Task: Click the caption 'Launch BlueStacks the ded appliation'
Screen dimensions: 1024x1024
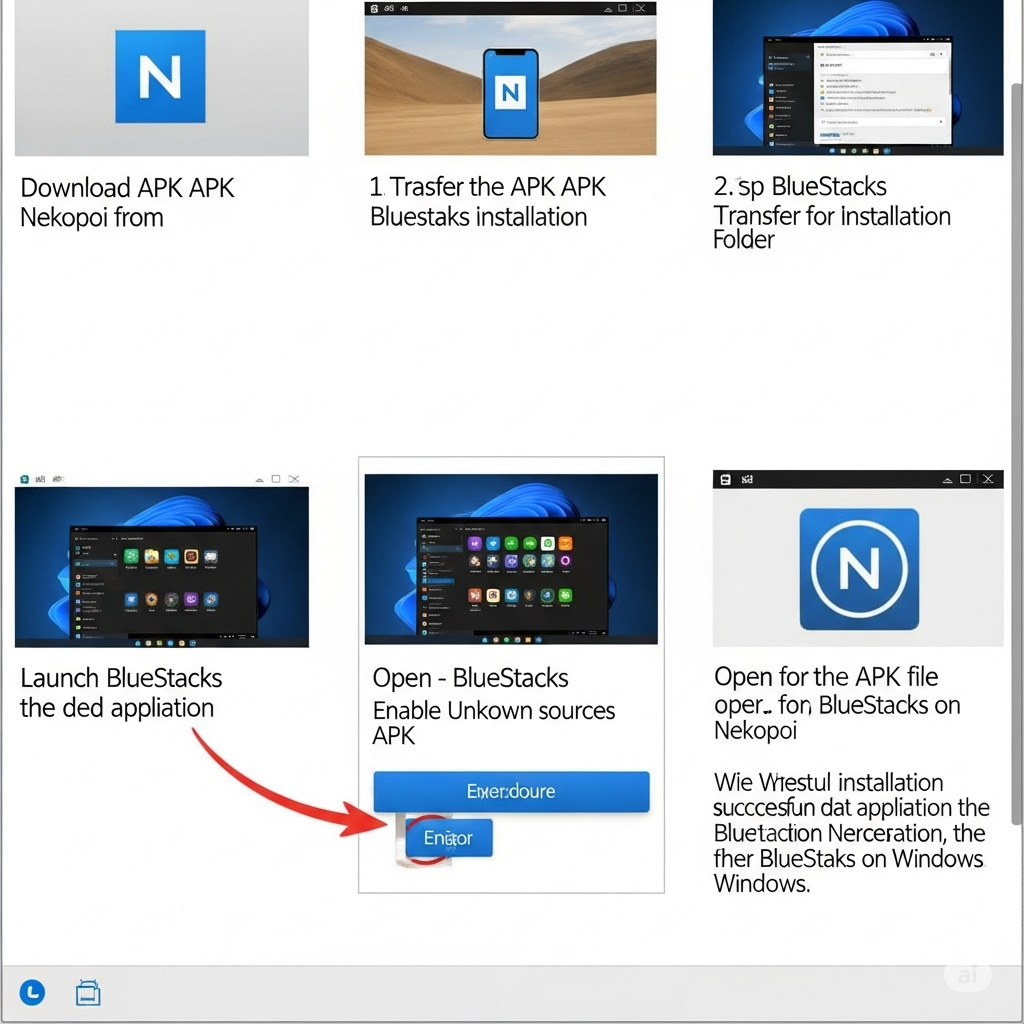Action: [121, 693]
